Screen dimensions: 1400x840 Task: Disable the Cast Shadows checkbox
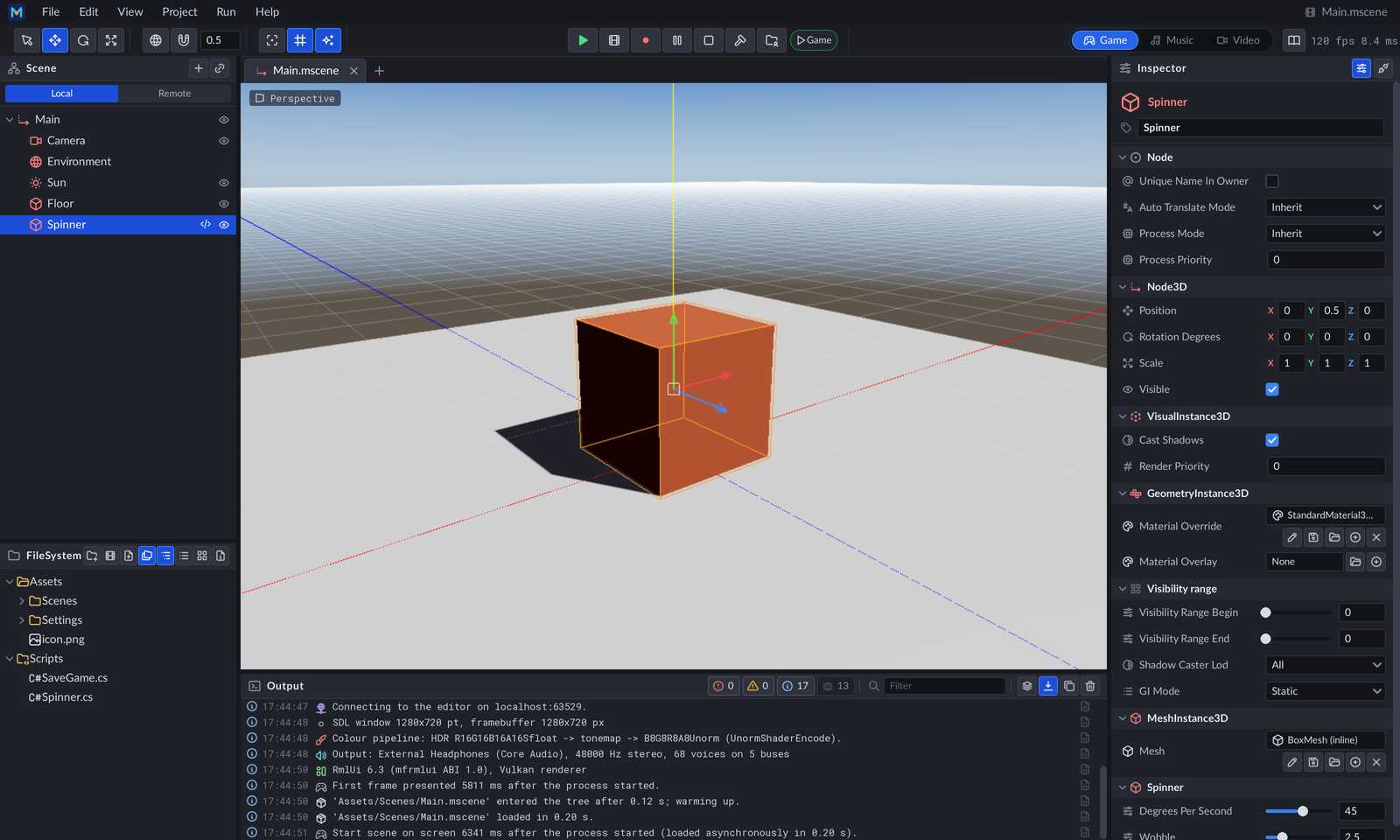(1272, 440)
